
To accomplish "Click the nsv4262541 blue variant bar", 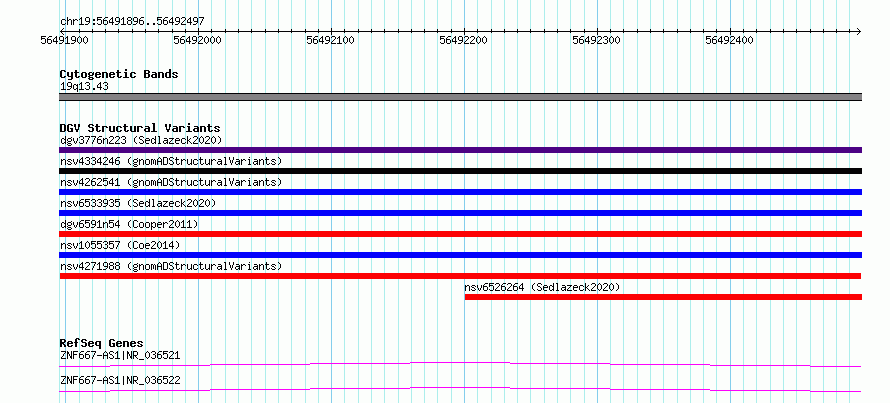I will click(x=460, y=192).
